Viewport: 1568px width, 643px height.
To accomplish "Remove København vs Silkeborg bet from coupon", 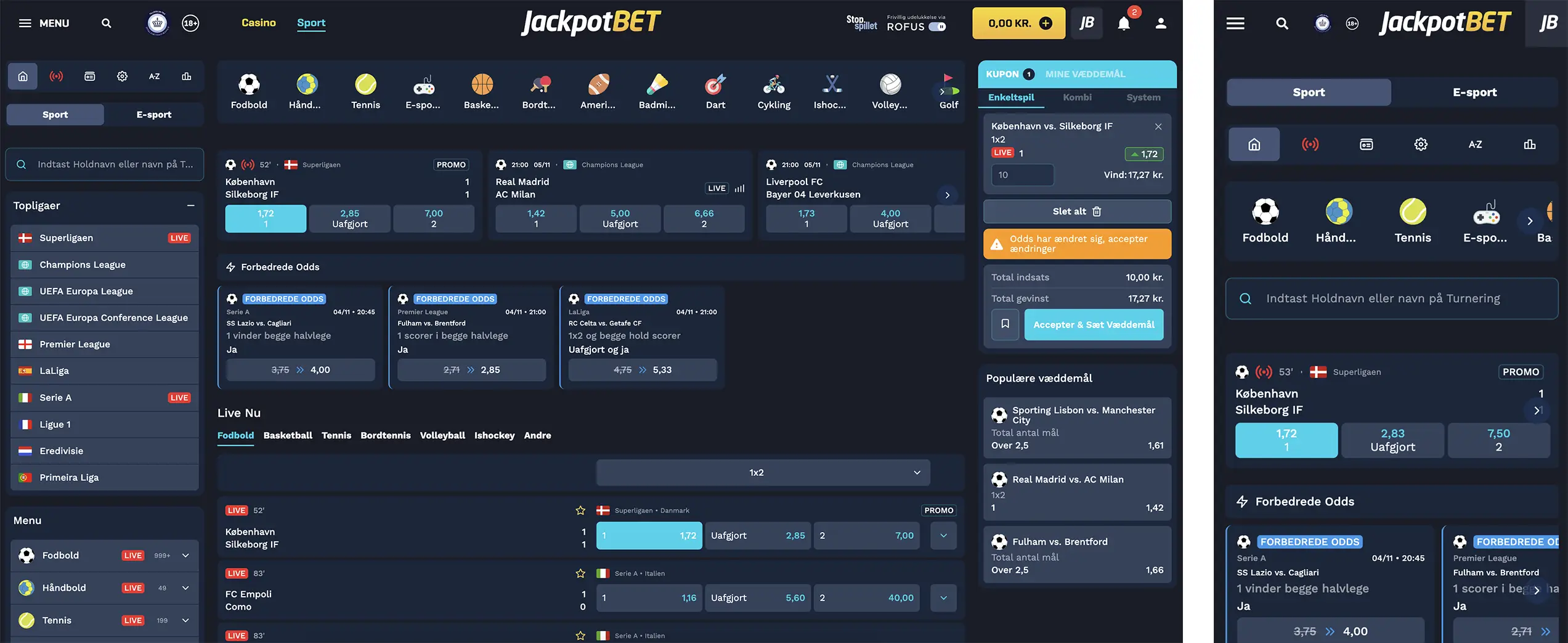I will tap(1158, 126).
